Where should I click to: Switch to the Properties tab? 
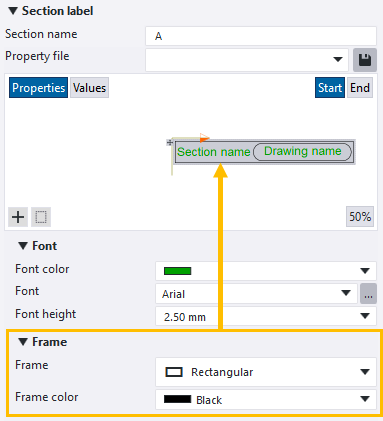(38, 88)
